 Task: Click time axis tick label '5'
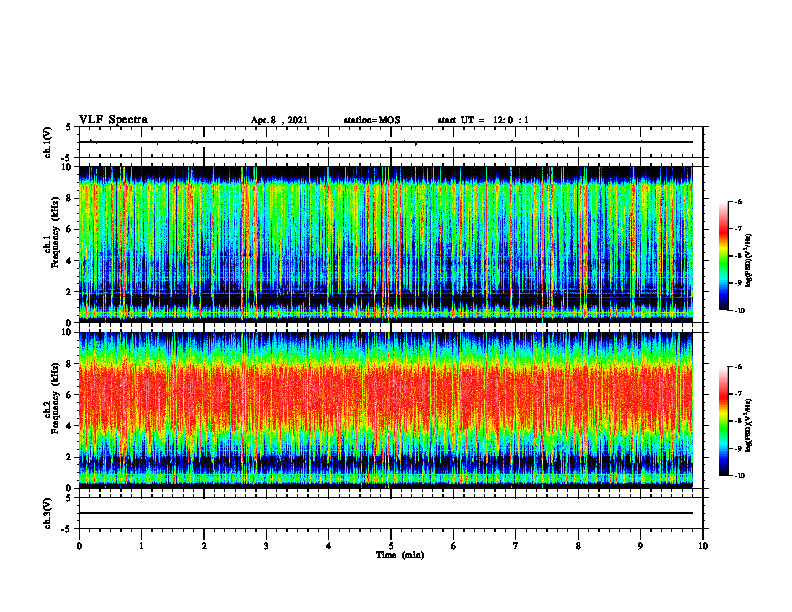[x=391, y=546]
